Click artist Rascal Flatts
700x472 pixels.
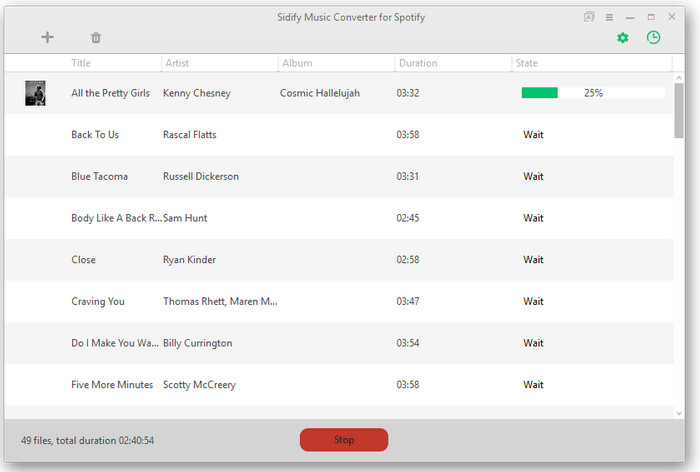pyautogui.click(x=189, y=134)
